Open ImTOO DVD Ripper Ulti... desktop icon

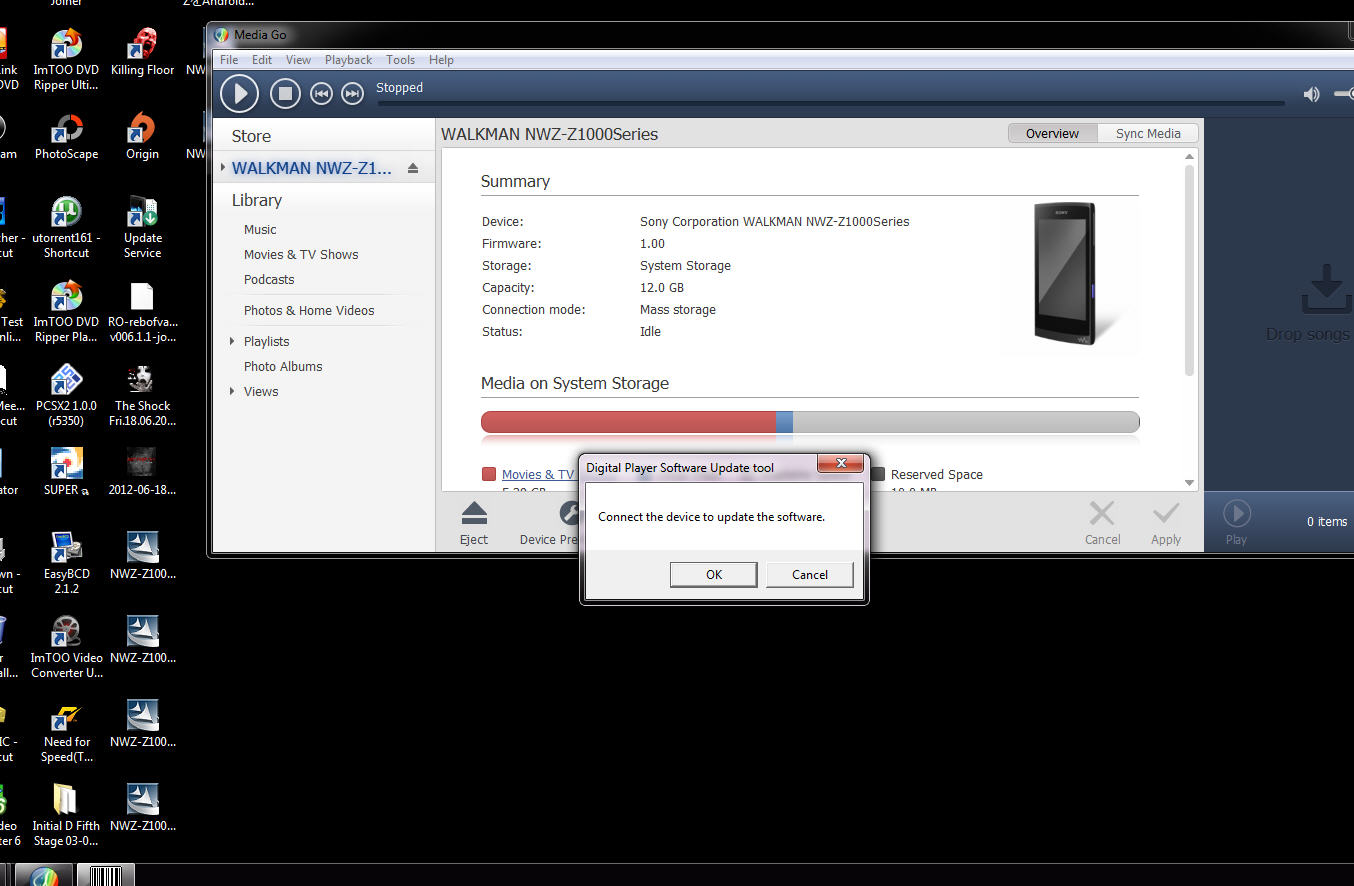(66, 60)
